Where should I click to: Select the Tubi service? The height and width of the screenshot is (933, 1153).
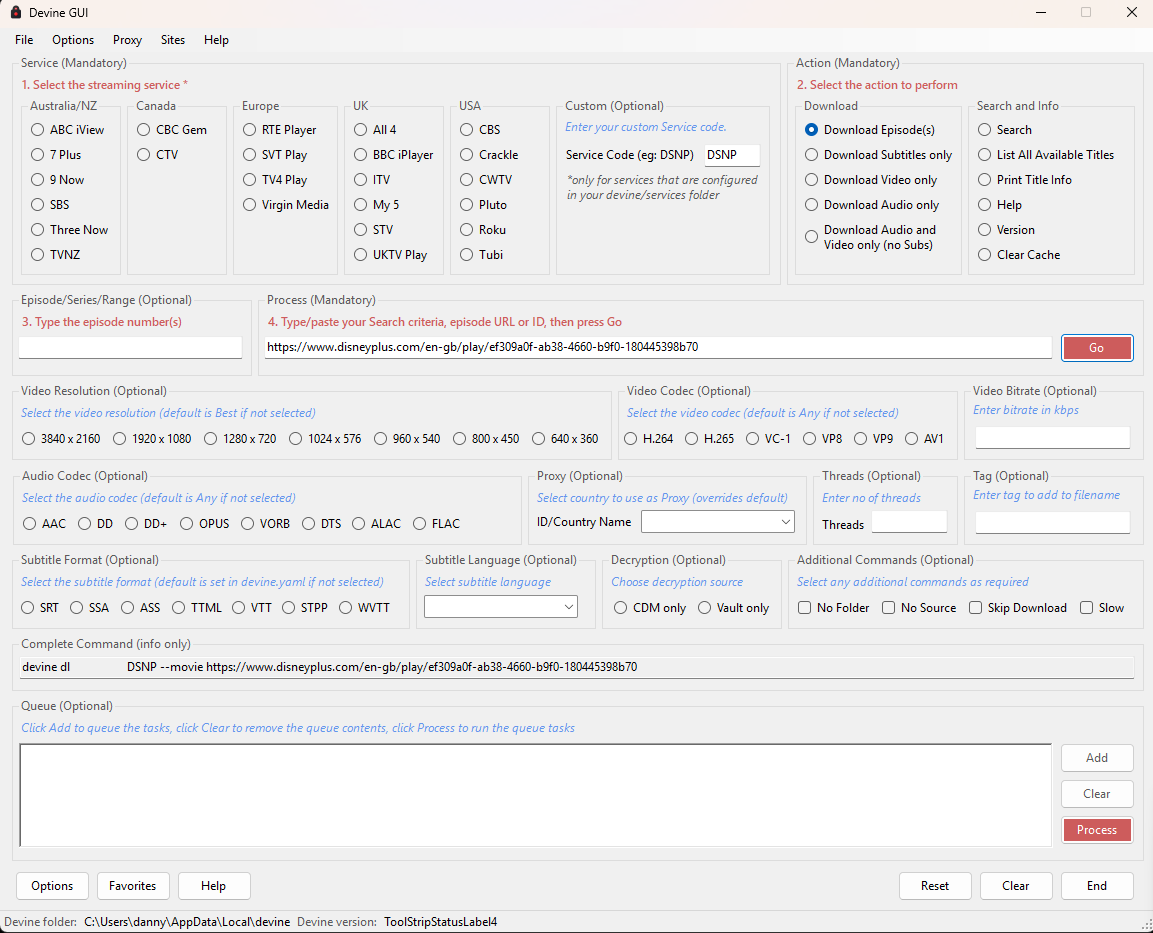(482, 254)
